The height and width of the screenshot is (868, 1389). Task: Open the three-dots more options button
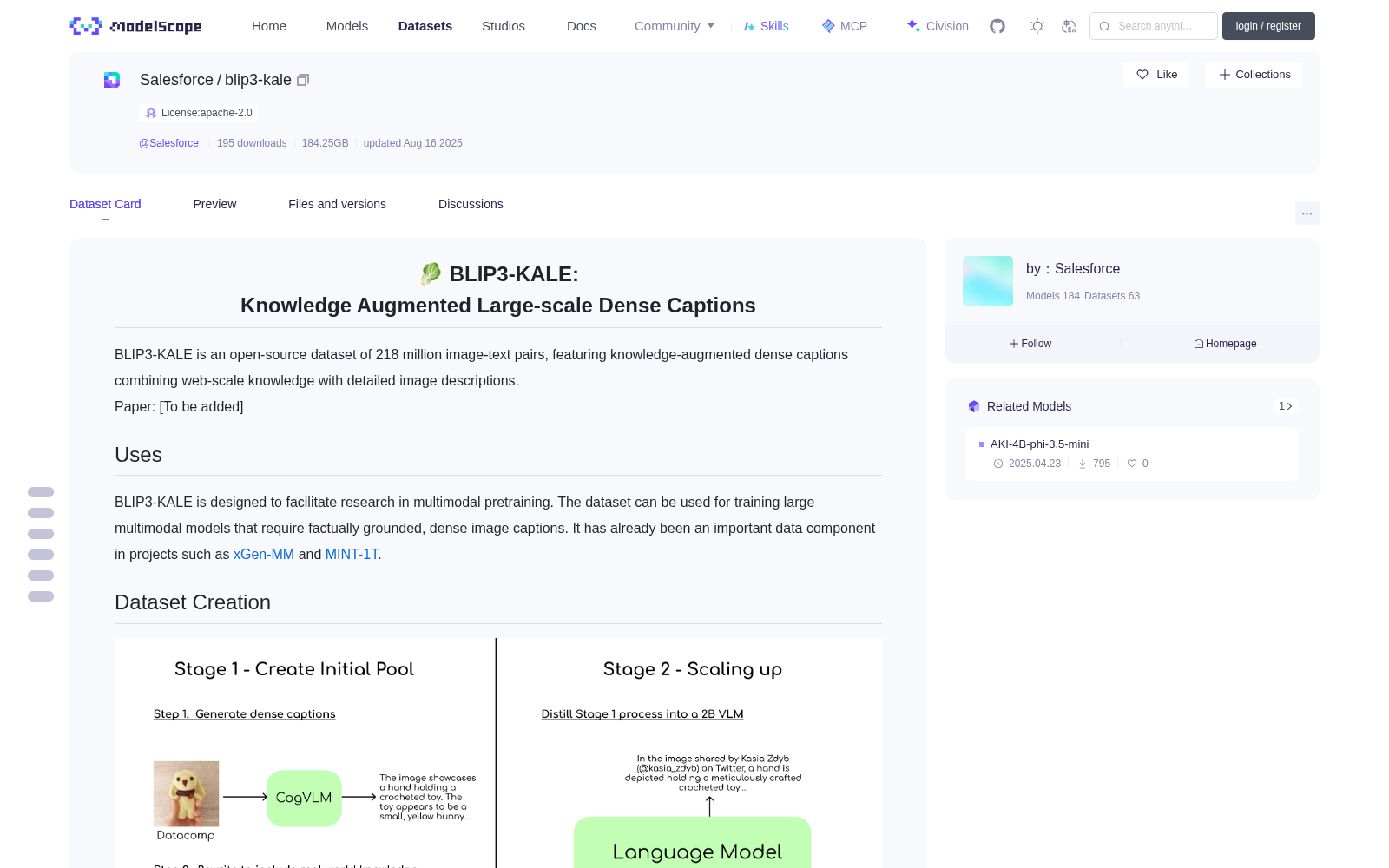(1307, 213)
